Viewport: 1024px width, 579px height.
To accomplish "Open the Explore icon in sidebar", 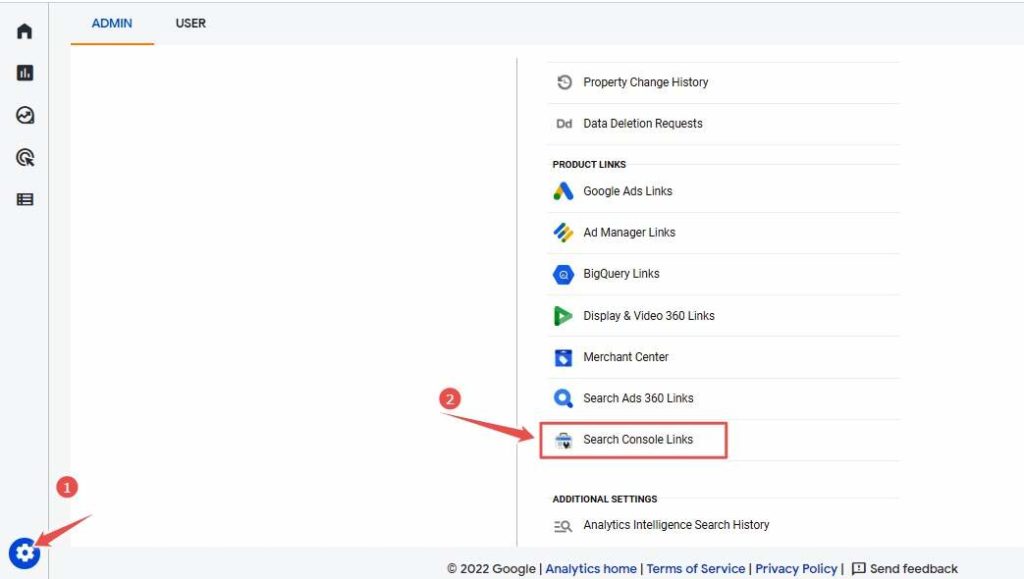I will tap(25, 115).
